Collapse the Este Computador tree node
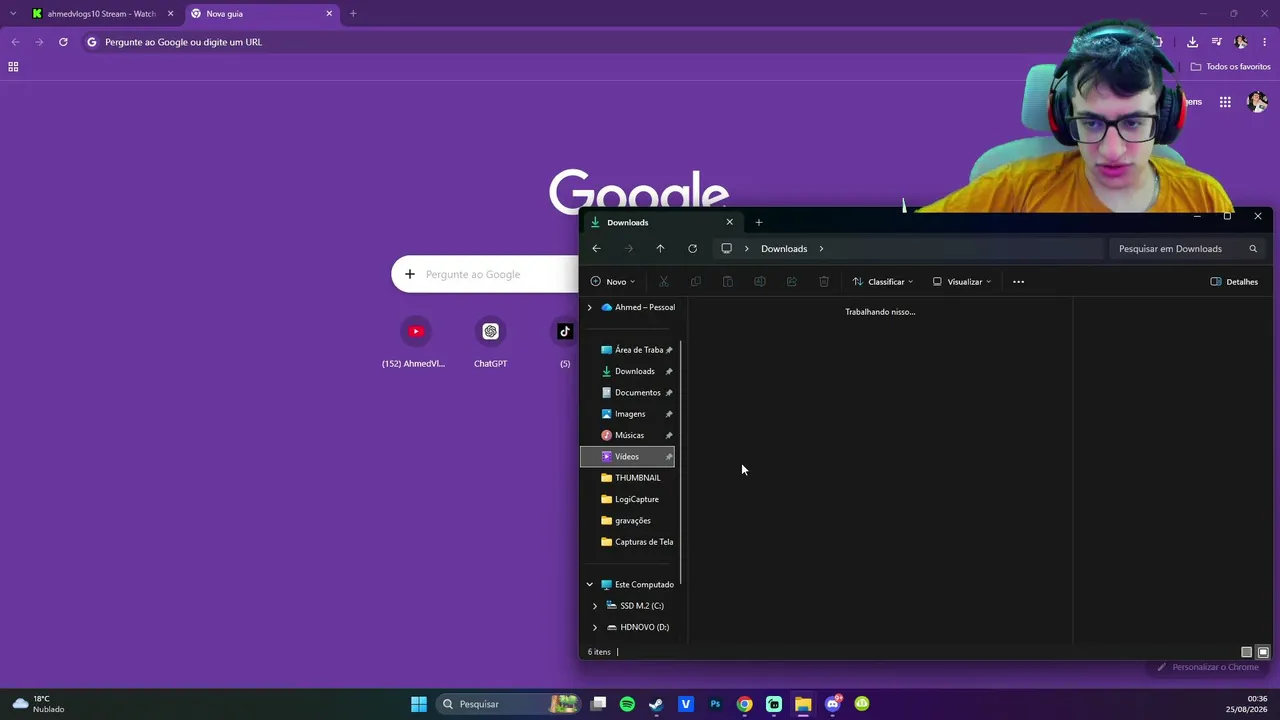This screenshot has width=1280, height=720. [x=589, y=585]
